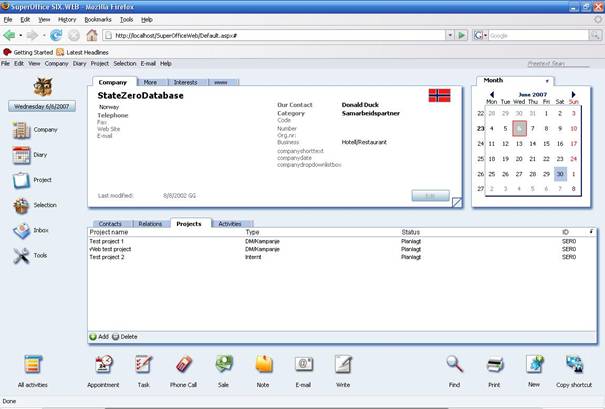
Task: Open Firefox History menu
Action: (67, 20)
